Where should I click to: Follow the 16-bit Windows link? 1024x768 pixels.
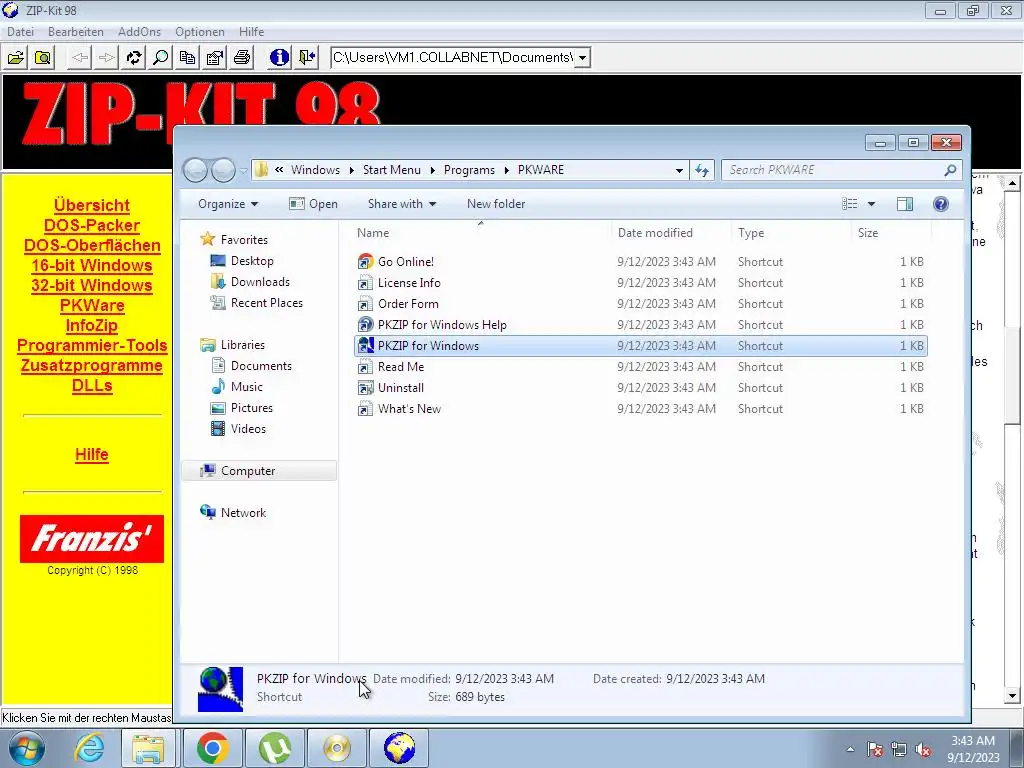92,266
